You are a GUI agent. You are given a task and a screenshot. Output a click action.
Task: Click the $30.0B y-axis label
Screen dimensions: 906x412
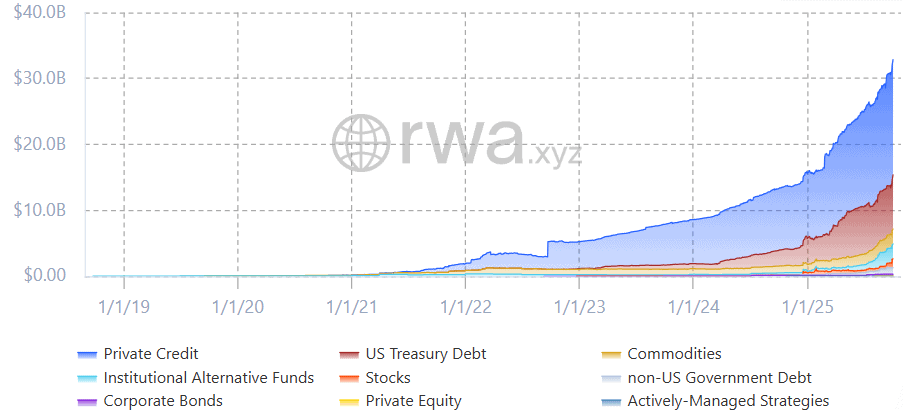pos(45,78)
